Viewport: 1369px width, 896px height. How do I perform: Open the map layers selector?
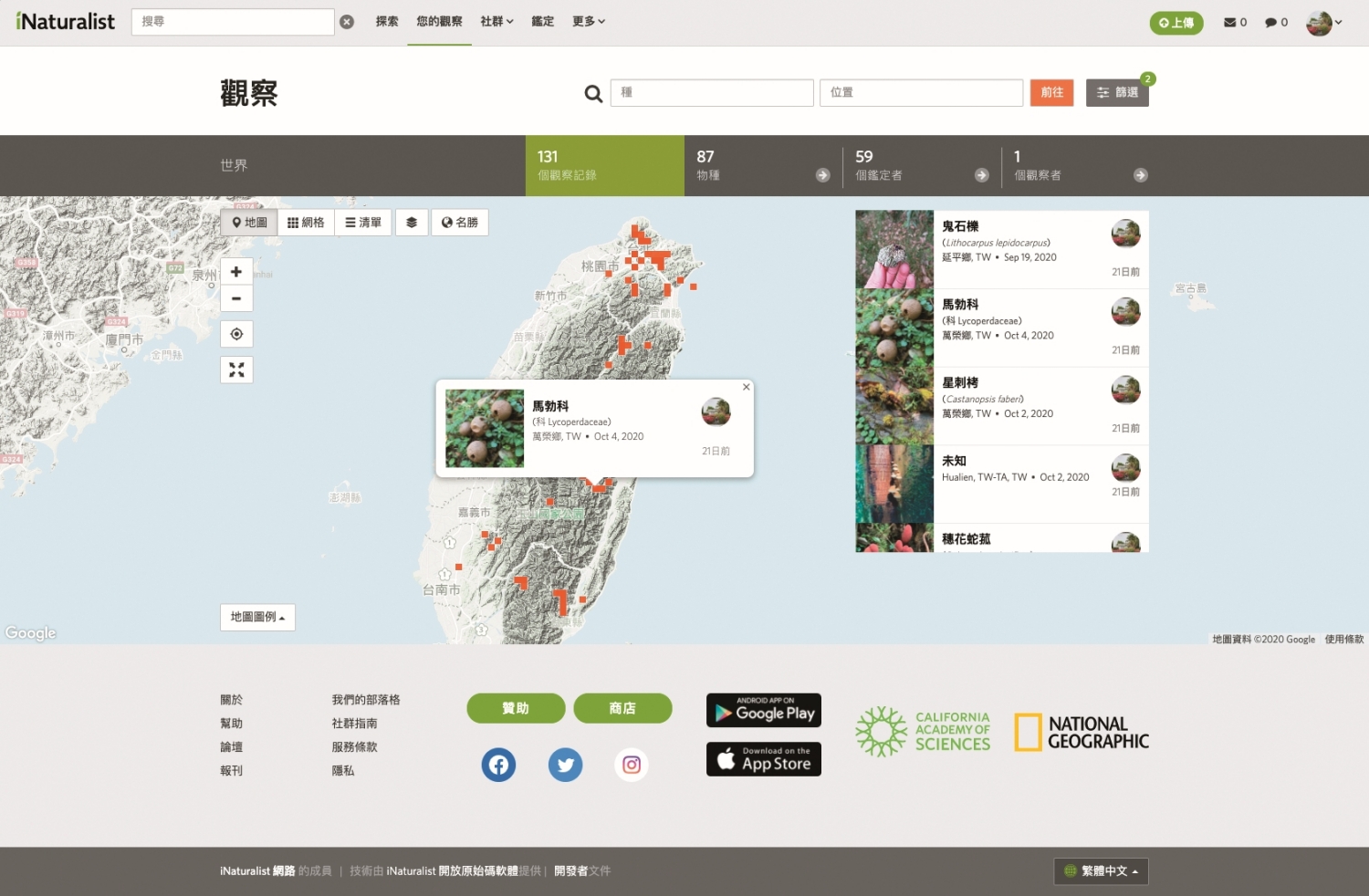412,222
